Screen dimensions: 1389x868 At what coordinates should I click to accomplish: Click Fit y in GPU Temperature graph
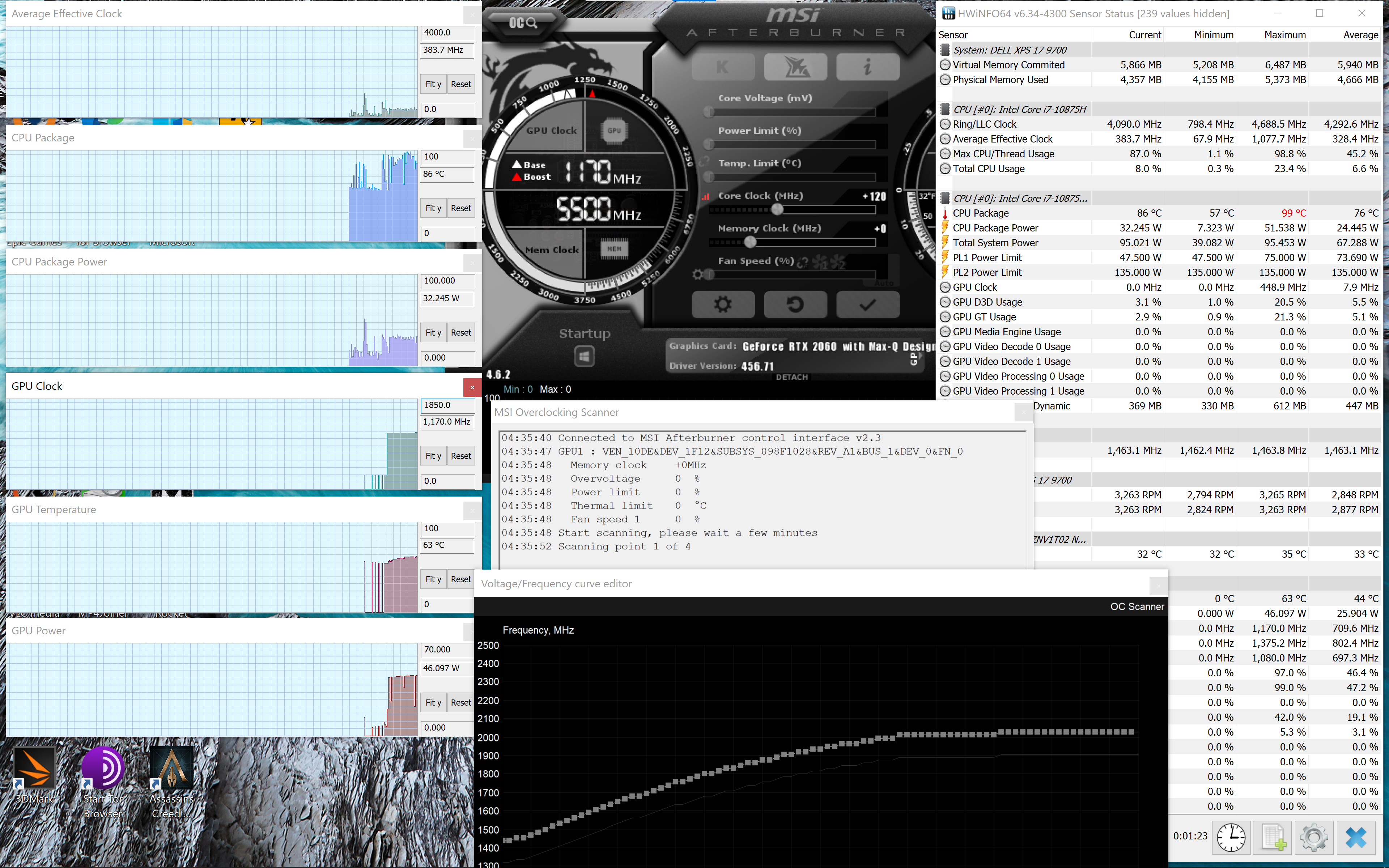click(433, 579)
